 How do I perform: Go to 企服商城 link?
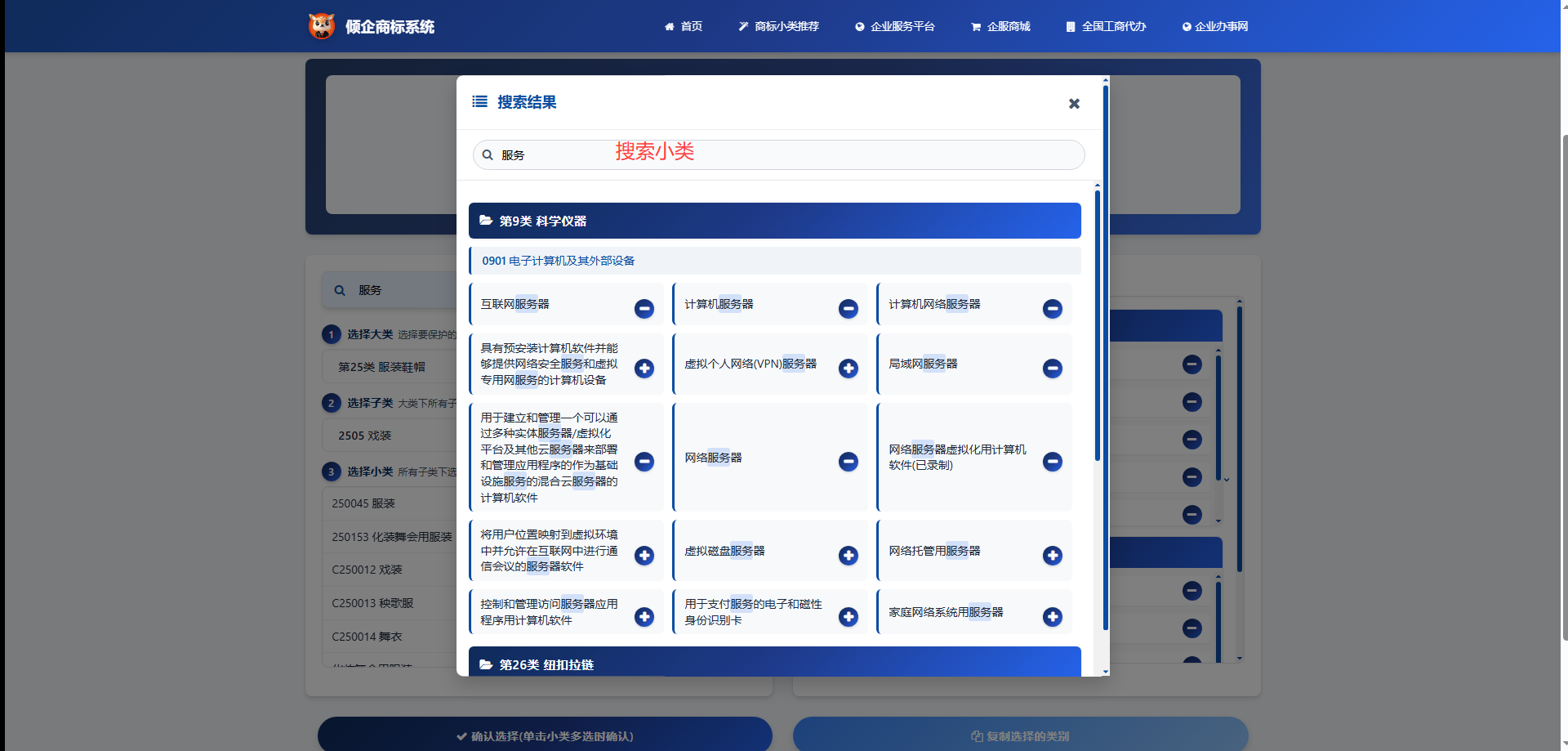(x=1000, y=26)
